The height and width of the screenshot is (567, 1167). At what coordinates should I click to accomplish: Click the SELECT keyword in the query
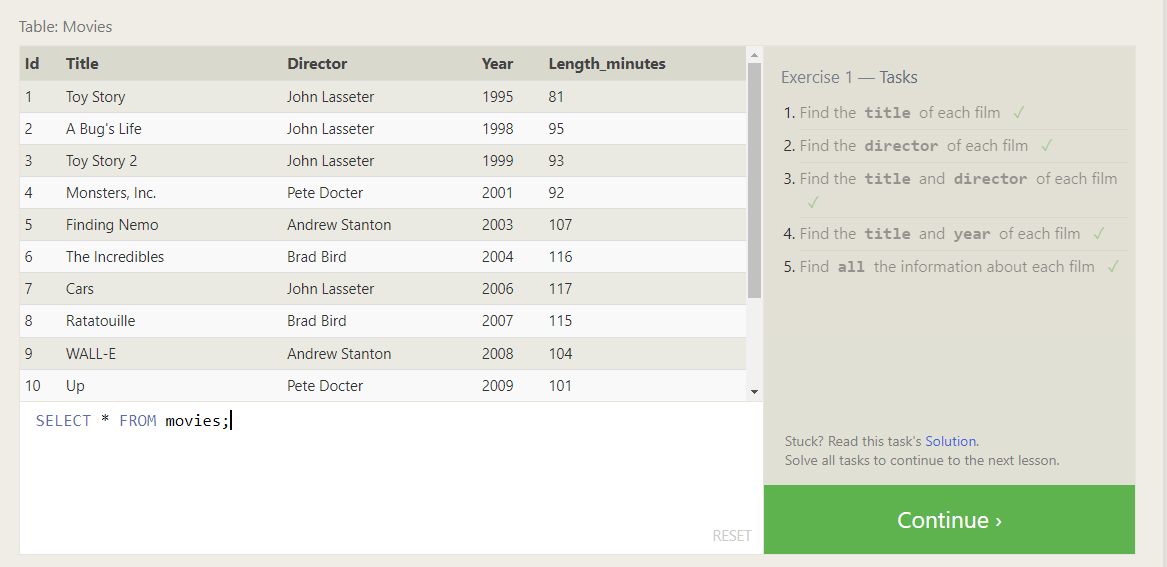pyautogui.click(x=63, y=421)
